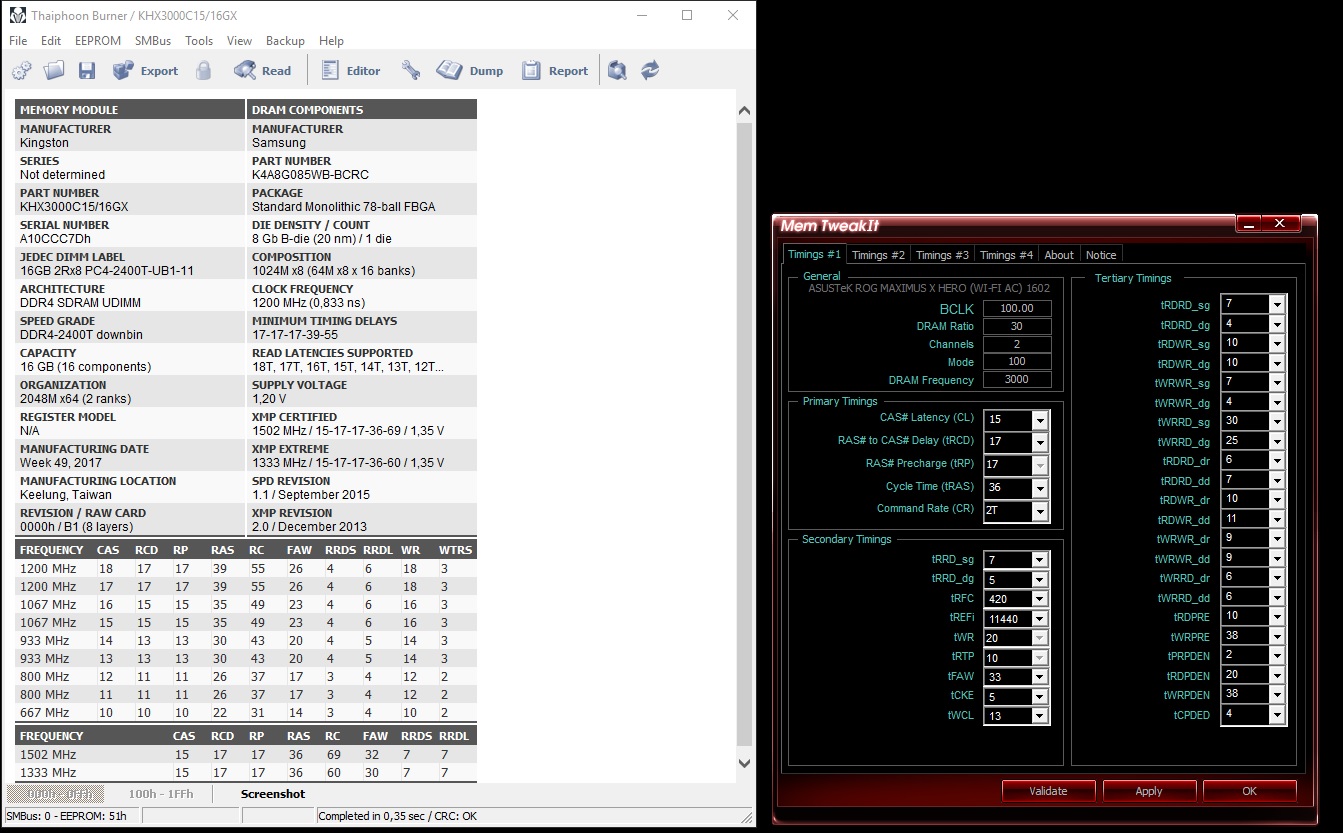
Task: Click the serial number "A10CCC7Dh"
Action: [55, 239]
